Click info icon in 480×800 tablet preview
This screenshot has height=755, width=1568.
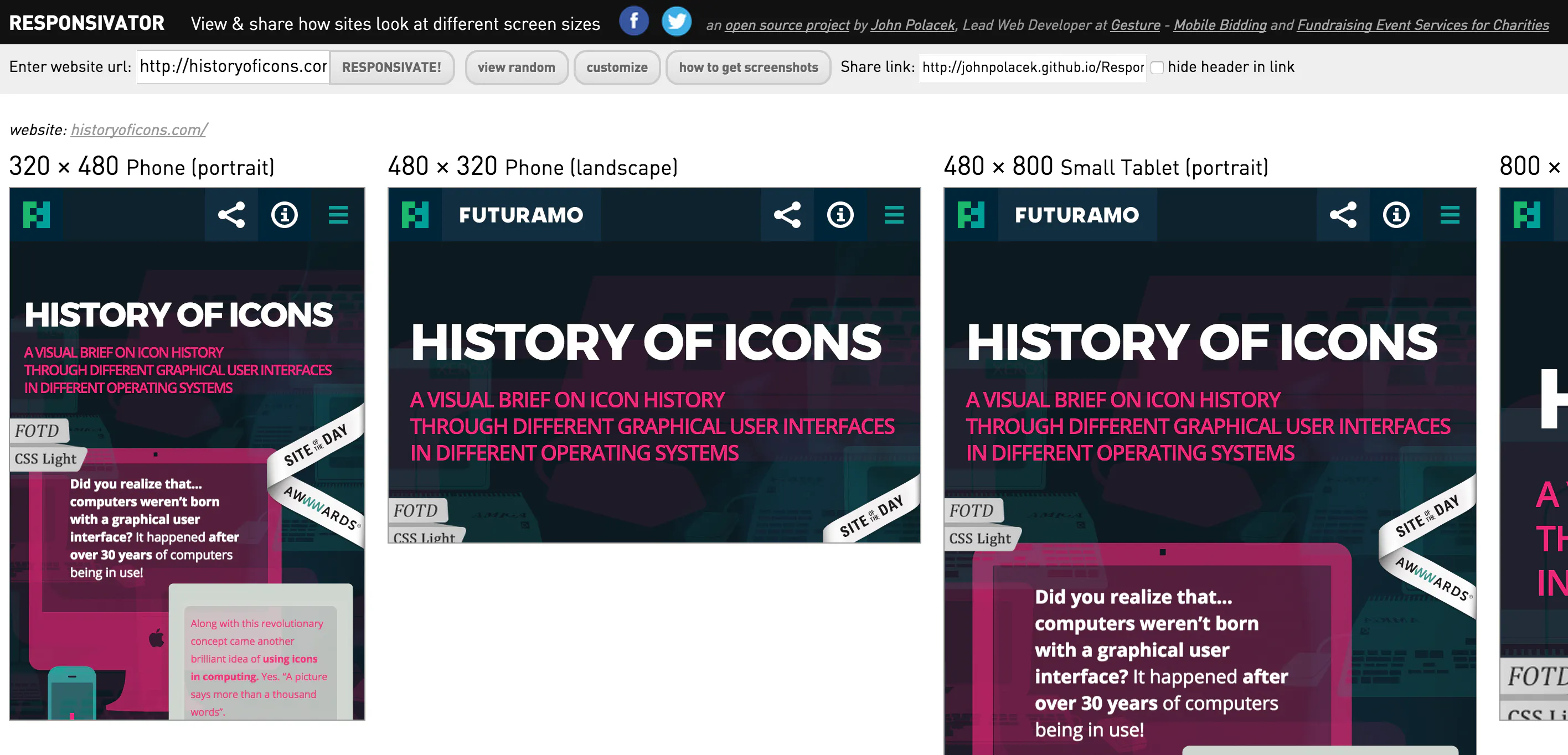tap(1396, 215)
